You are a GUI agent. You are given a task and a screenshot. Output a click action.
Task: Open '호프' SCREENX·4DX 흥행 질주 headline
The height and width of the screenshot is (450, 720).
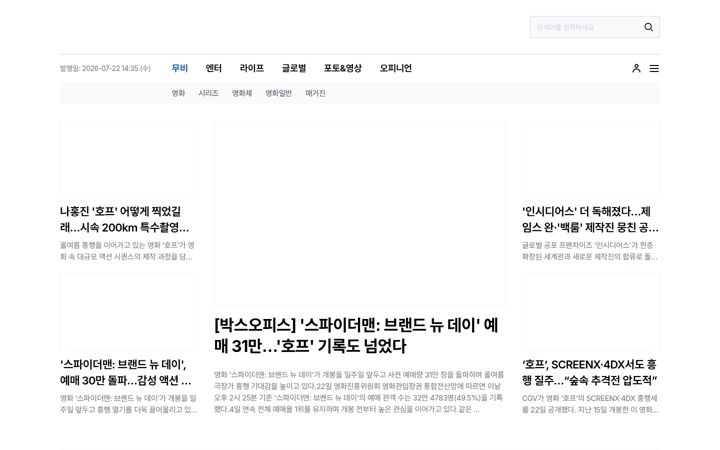tap(590, 372)
